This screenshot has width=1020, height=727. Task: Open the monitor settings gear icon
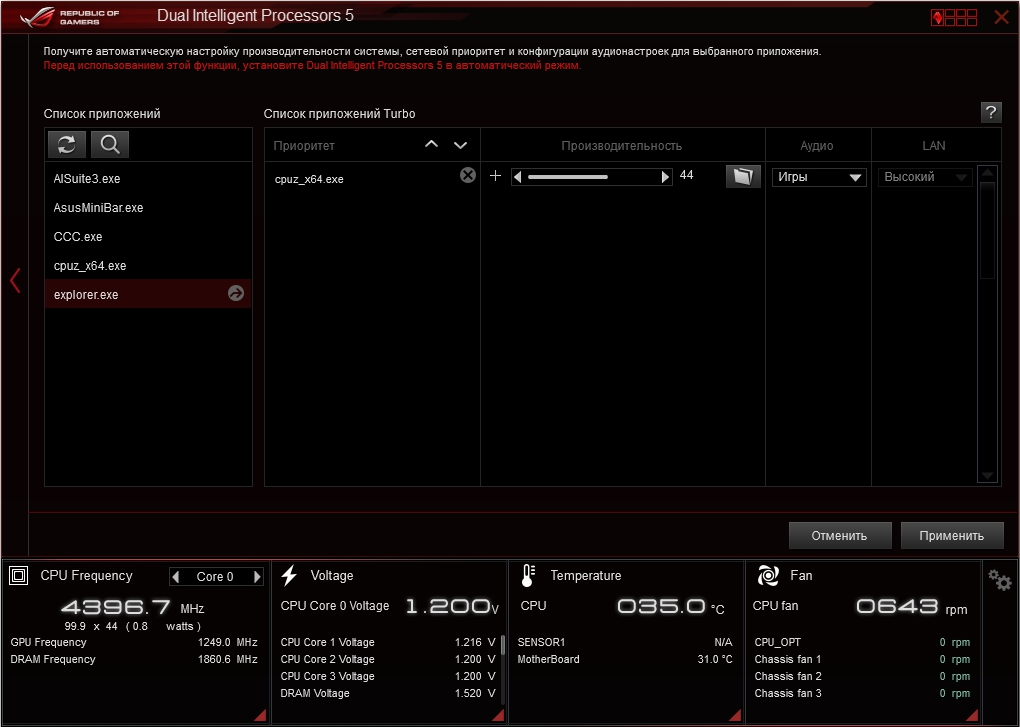click(x=999, y=579)
